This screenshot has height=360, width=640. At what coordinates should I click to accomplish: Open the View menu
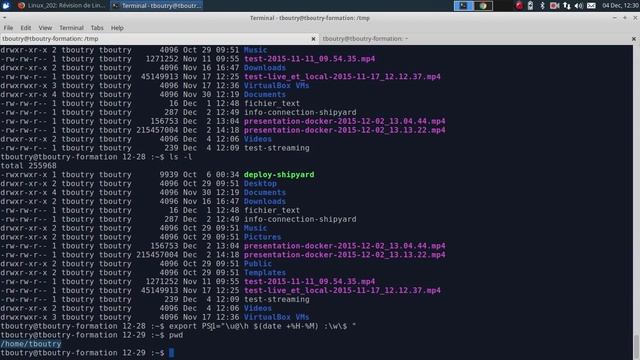(x=45, y=28)
